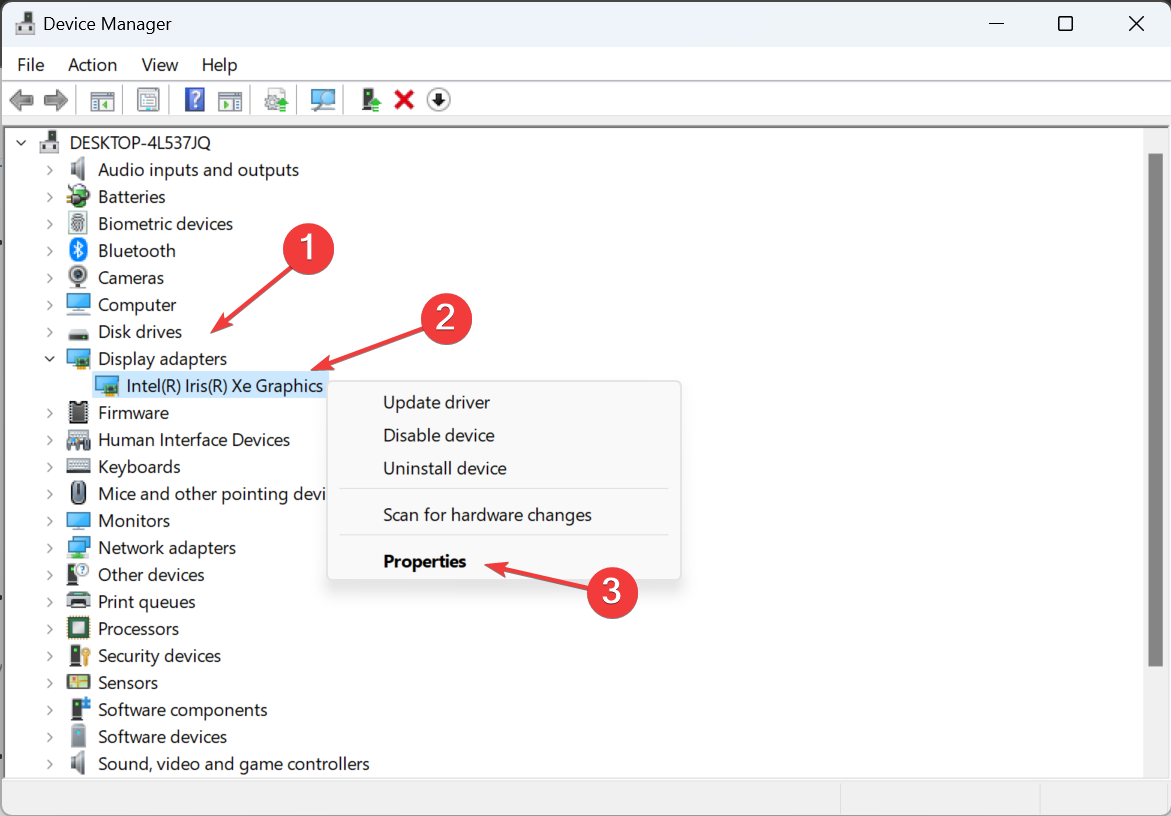The height and width of the screenshot is (816, 1171).
Task: Select the Processors tree item
Action: click(x=138, y=629)
